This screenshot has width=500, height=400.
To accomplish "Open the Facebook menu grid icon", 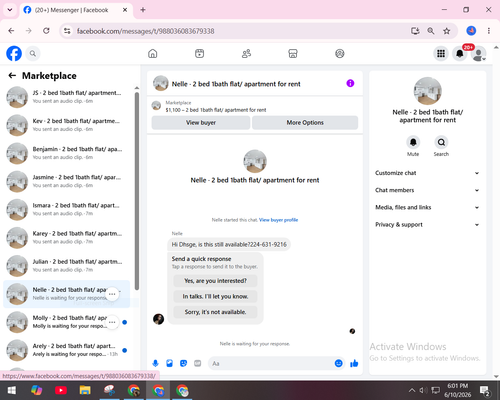I will pyautogui.click(x=441, y=54).
